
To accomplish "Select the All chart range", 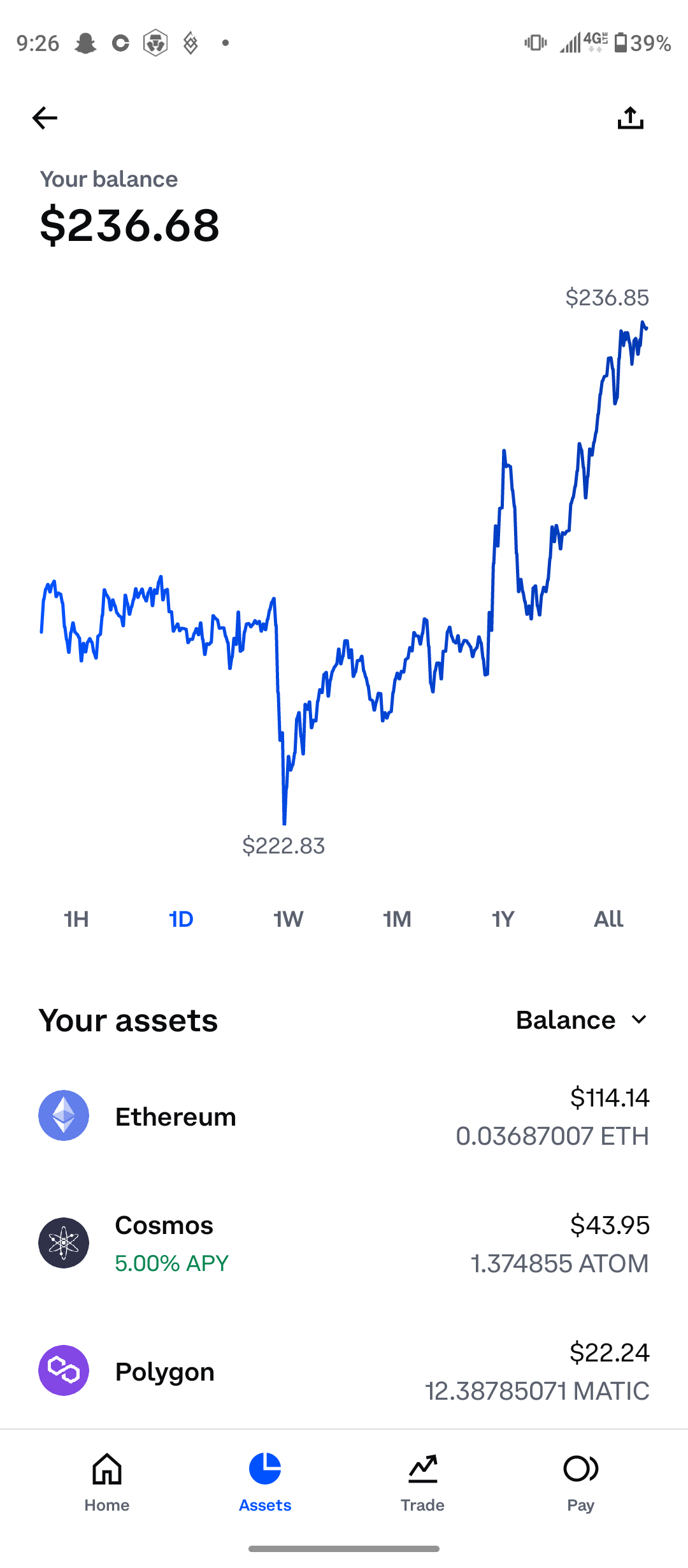I will pos(608,919).
